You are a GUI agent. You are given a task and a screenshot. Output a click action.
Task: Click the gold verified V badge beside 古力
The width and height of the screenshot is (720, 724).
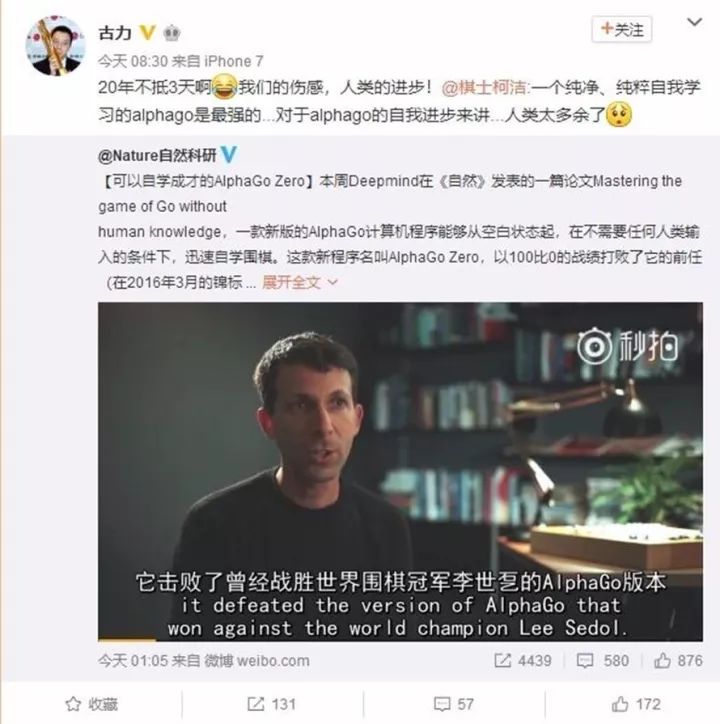147,33
